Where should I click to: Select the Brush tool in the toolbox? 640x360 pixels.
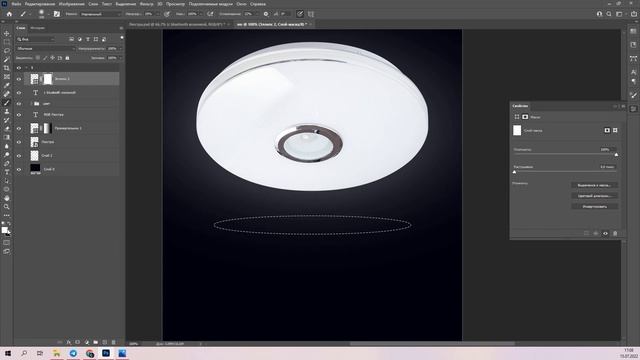coord(7,103)
